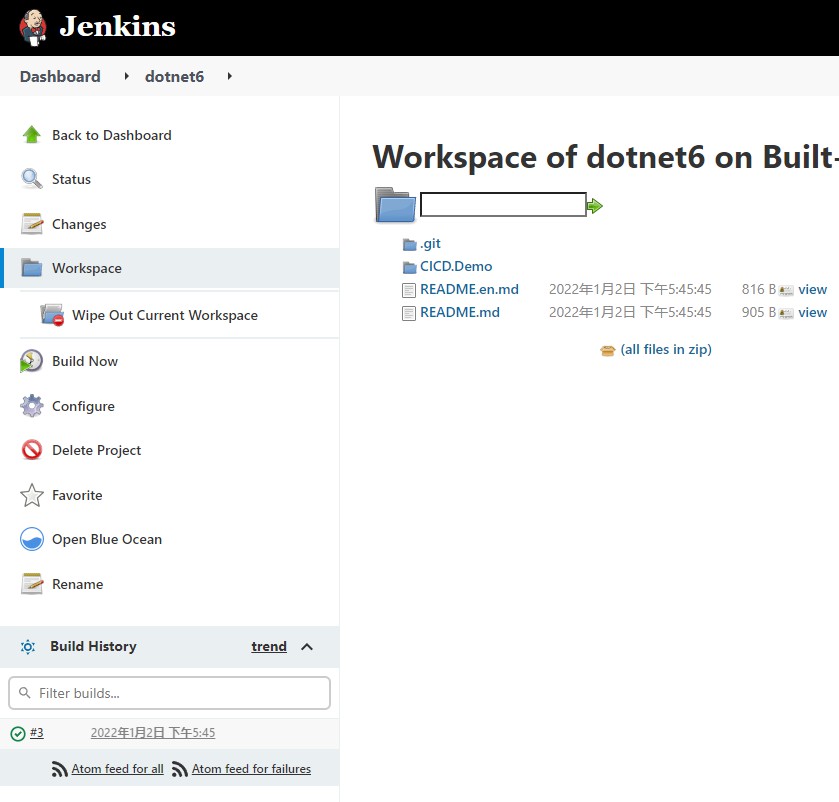839x802 pixels.
Task: Open the Changes sidebar item
Action: (79, 224)
